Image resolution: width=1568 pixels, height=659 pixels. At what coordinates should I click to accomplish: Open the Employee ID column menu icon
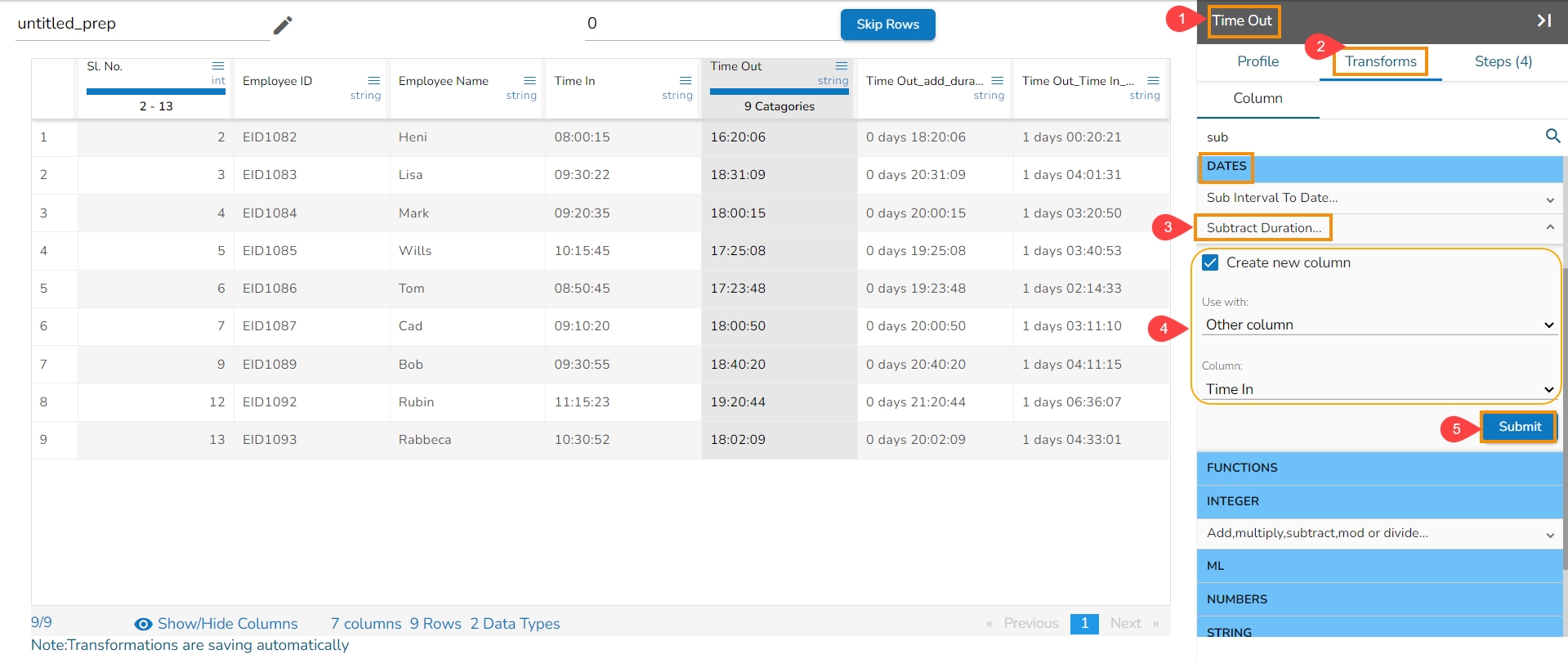pyautogui.click(x=374, y=80)
